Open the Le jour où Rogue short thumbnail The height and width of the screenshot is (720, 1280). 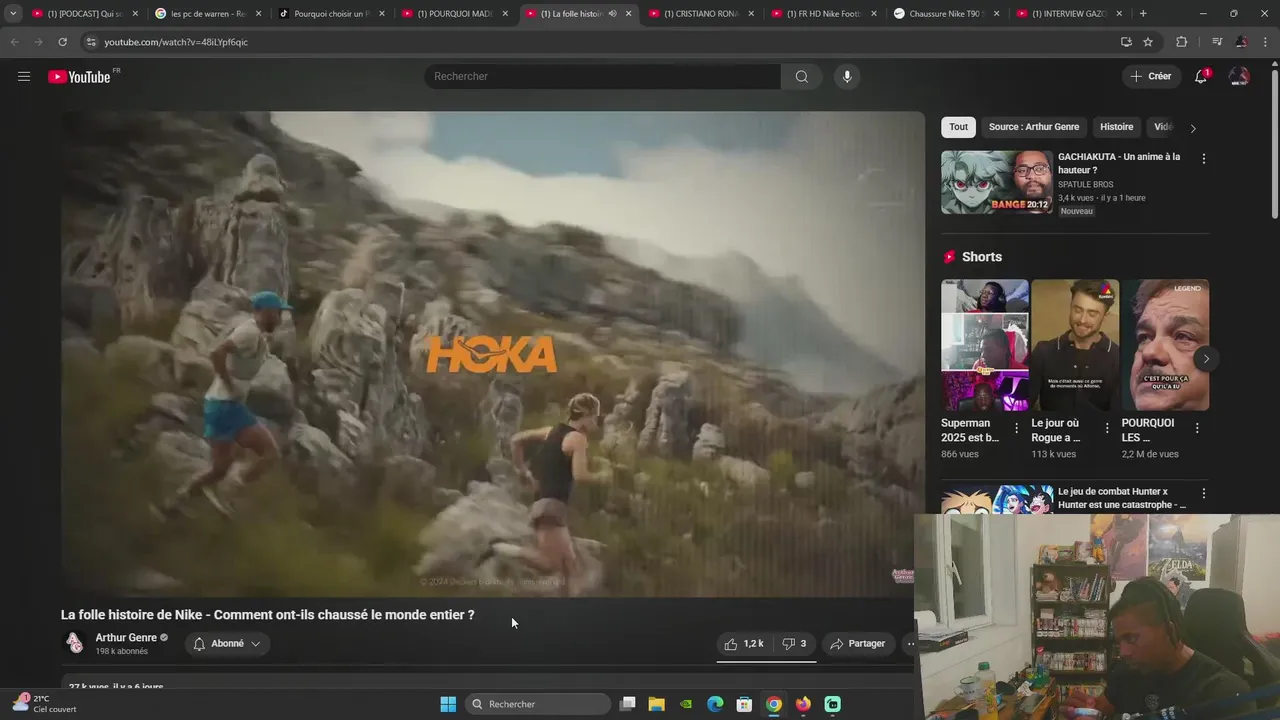pyautogui.click(x=1075, y=345)
